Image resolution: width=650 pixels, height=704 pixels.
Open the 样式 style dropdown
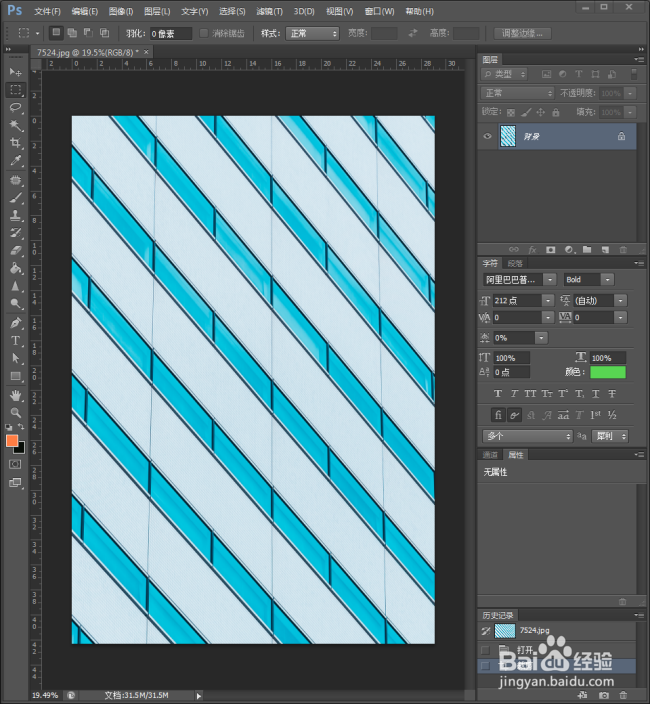[x=312, y=33]
